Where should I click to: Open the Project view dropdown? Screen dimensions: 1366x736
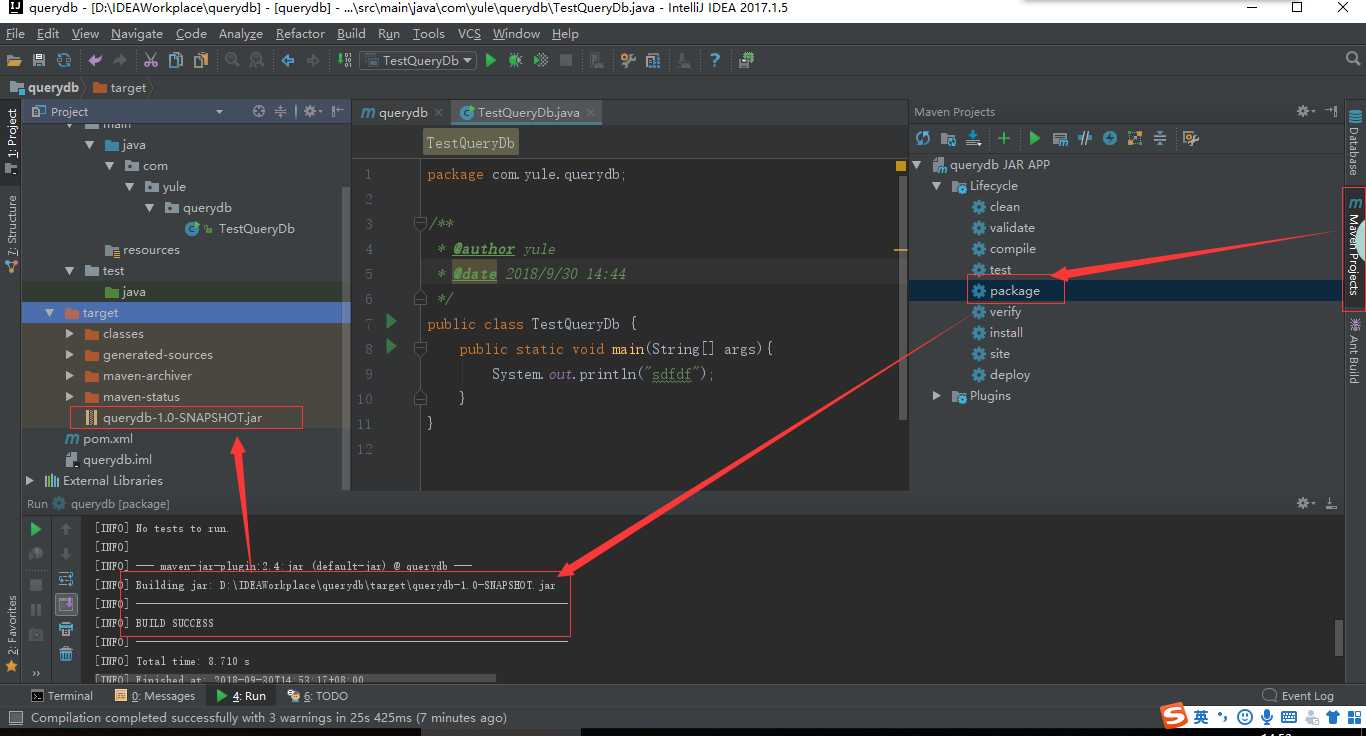click(219, 112)
